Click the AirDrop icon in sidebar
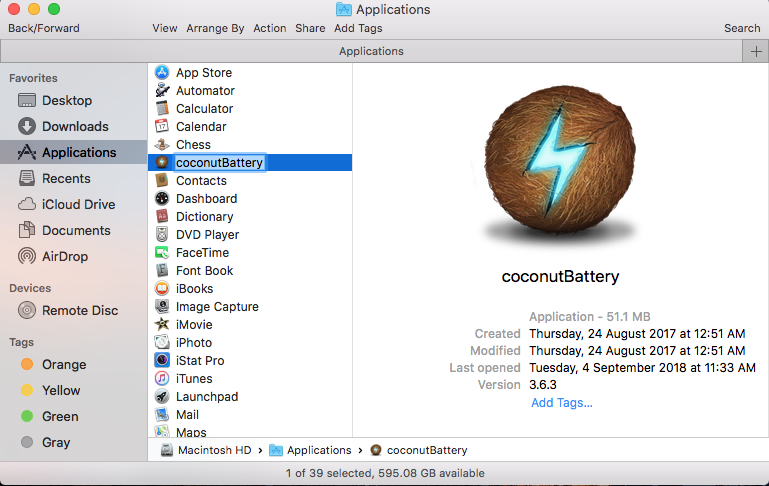The height and width of the screenshot is (486, 769). pos(27,257)
